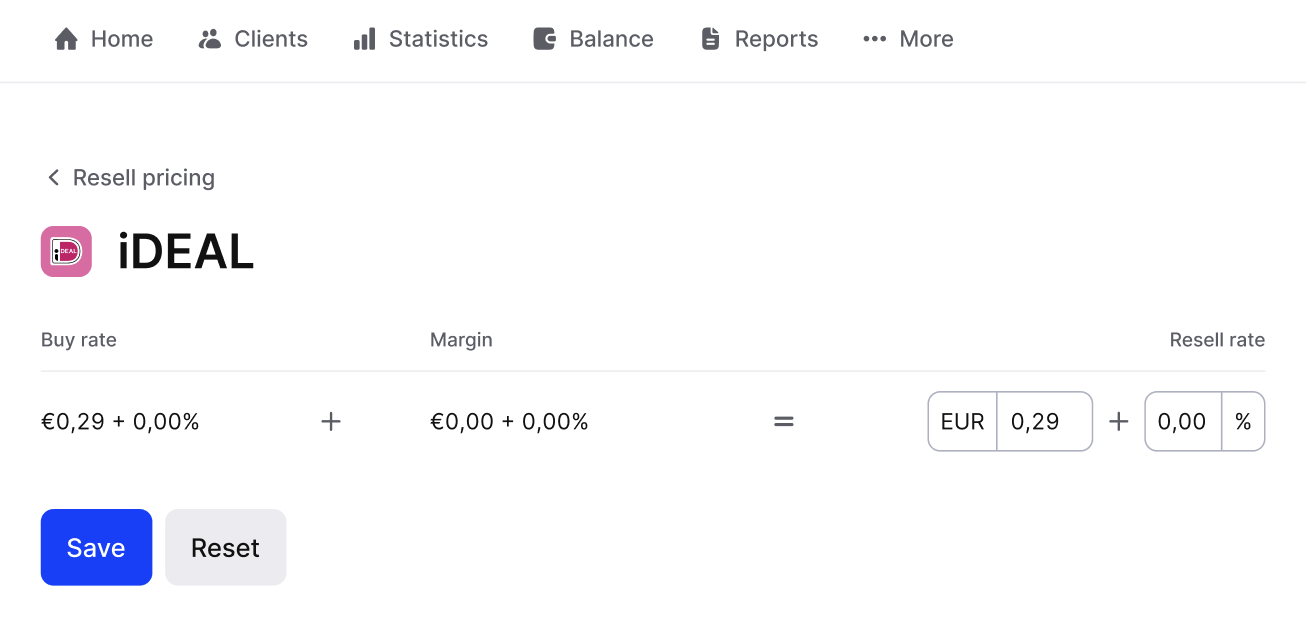Return to Resell pricing link
Viewport: 1306px width, 620px height.
click(x=143, y=178)
